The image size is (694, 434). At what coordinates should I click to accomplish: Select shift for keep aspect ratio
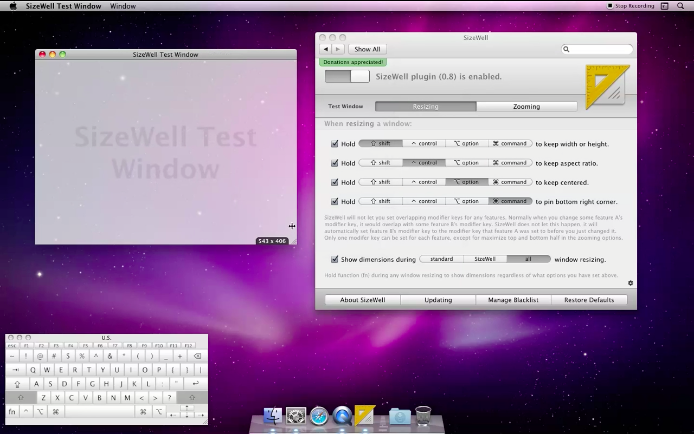coord(381,163)
